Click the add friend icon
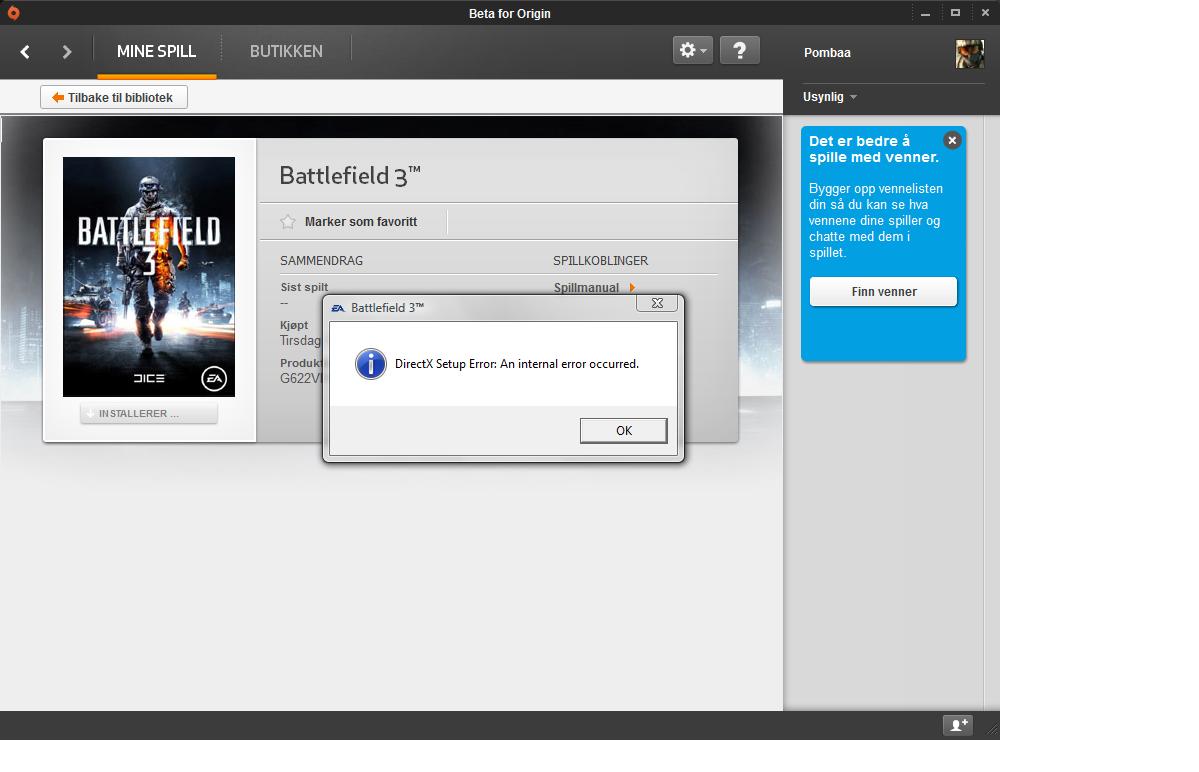Screen dimensions: 1199x772 958,725
